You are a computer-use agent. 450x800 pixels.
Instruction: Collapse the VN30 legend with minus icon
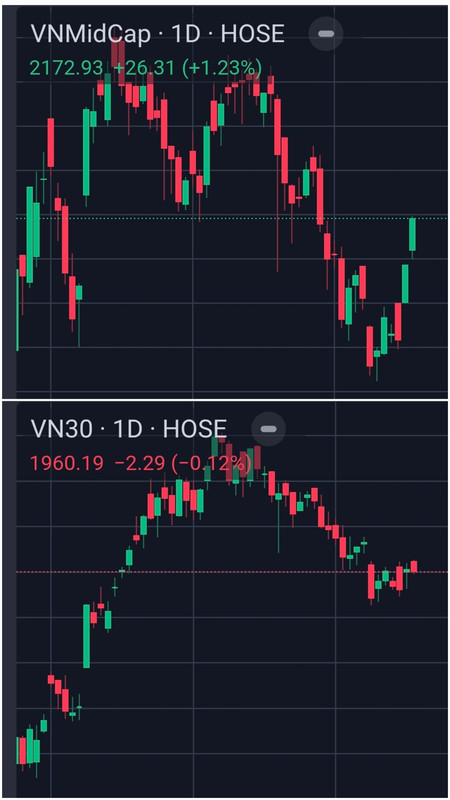(x=268, y=429)
